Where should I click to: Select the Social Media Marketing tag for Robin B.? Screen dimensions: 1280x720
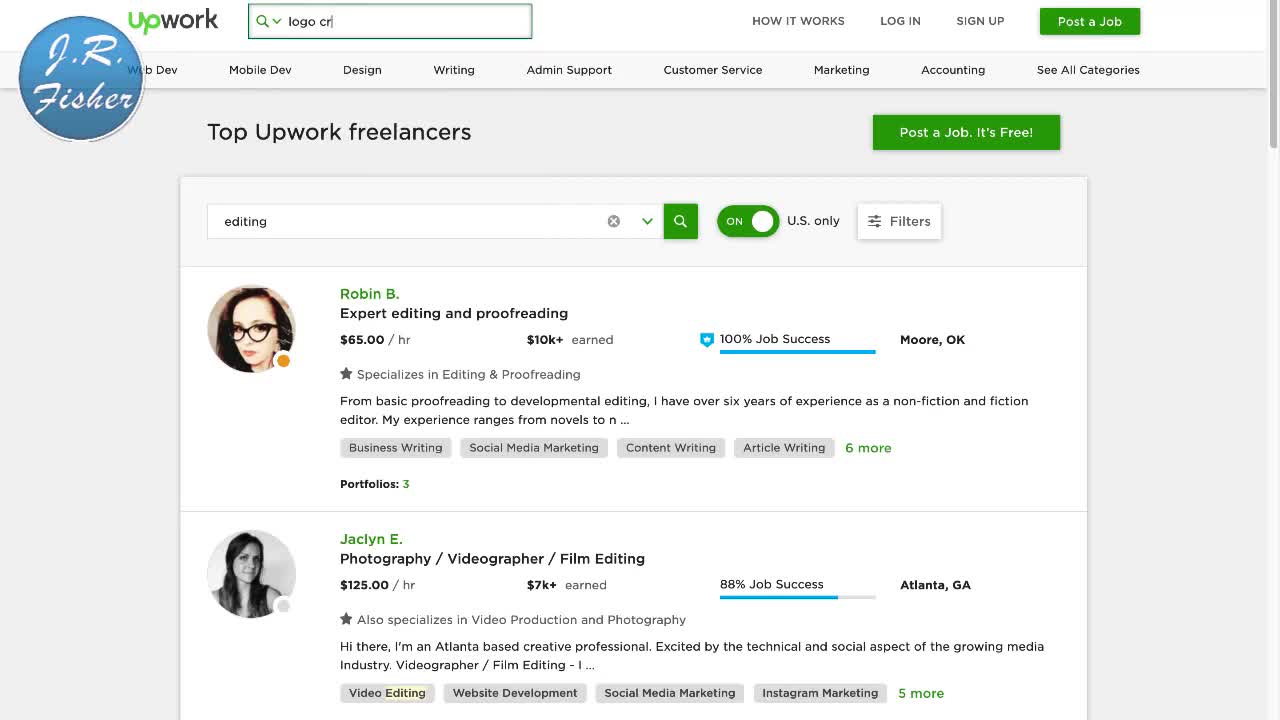534,448
